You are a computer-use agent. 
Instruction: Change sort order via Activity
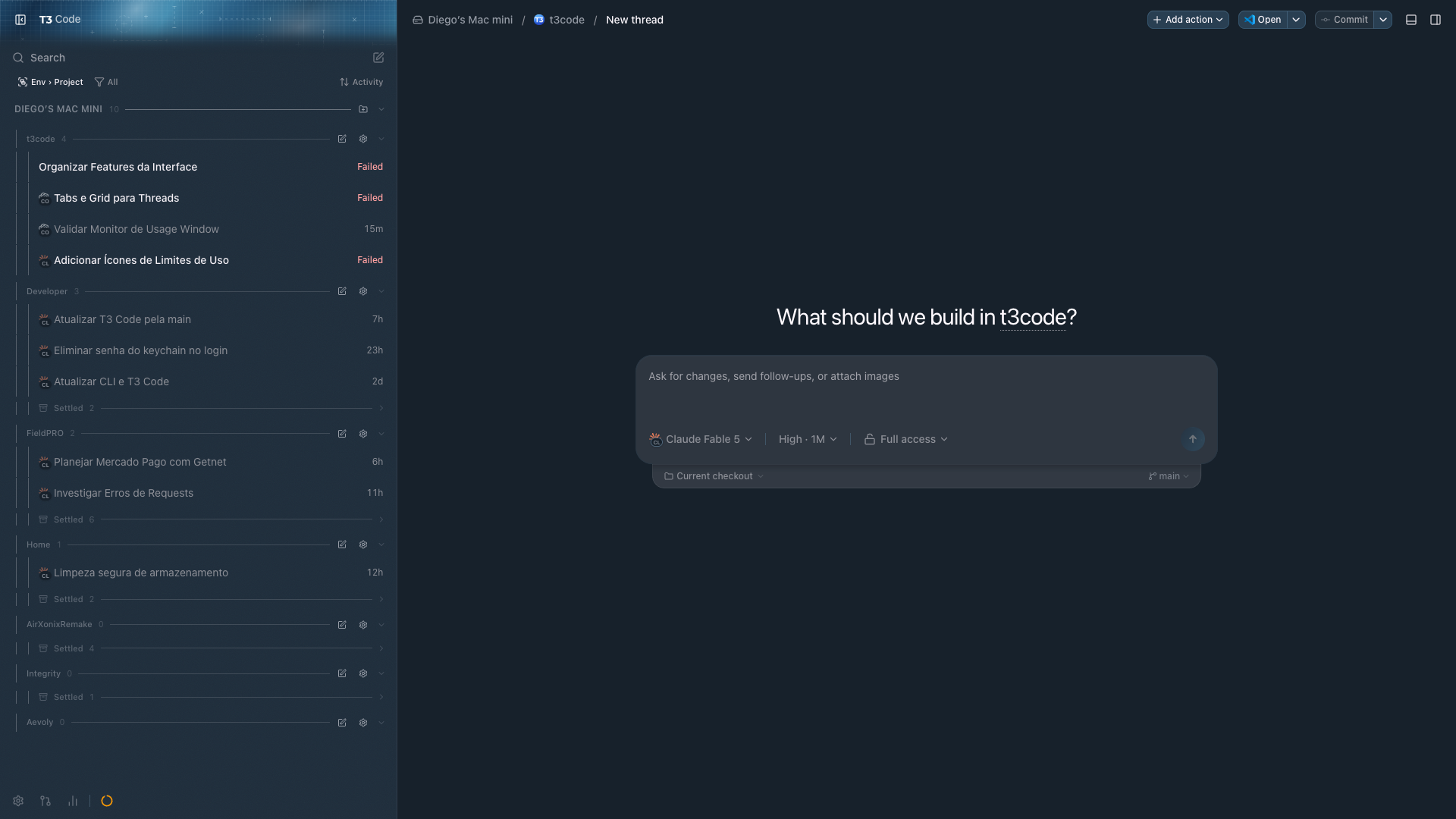pos(362,82)
